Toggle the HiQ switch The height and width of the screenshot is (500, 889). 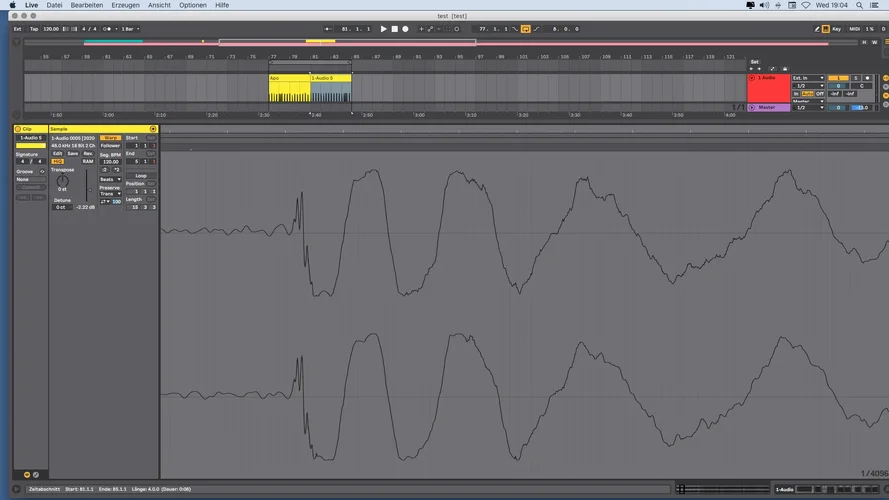pos(57,162)
